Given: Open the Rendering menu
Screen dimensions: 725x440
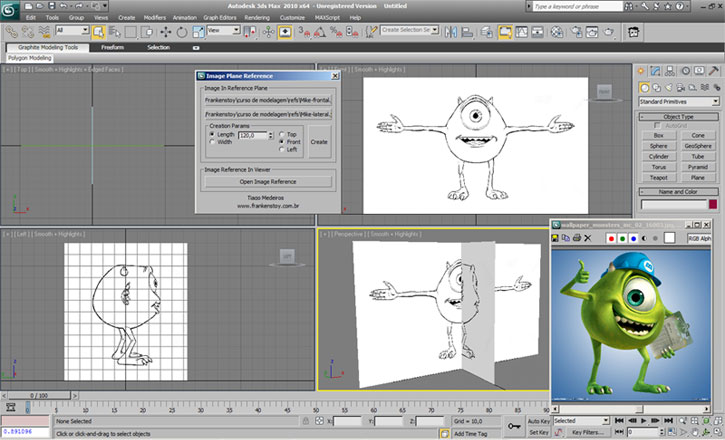Looking at the screenshot, I should tap(257, 18).
